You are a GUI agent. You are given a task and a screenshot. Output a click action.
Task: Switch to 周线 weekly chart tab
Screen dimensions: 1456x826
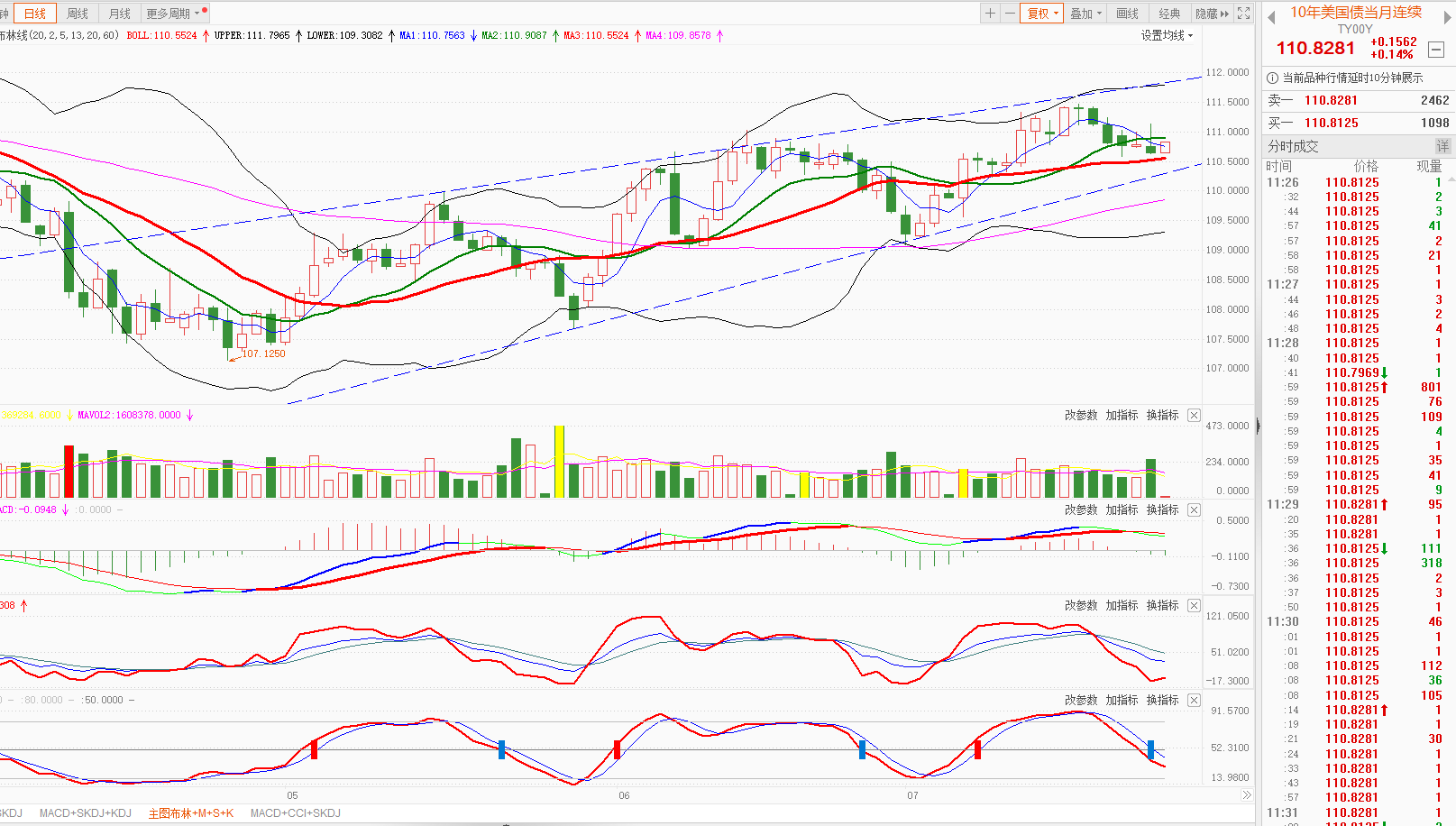click(78, 14)
